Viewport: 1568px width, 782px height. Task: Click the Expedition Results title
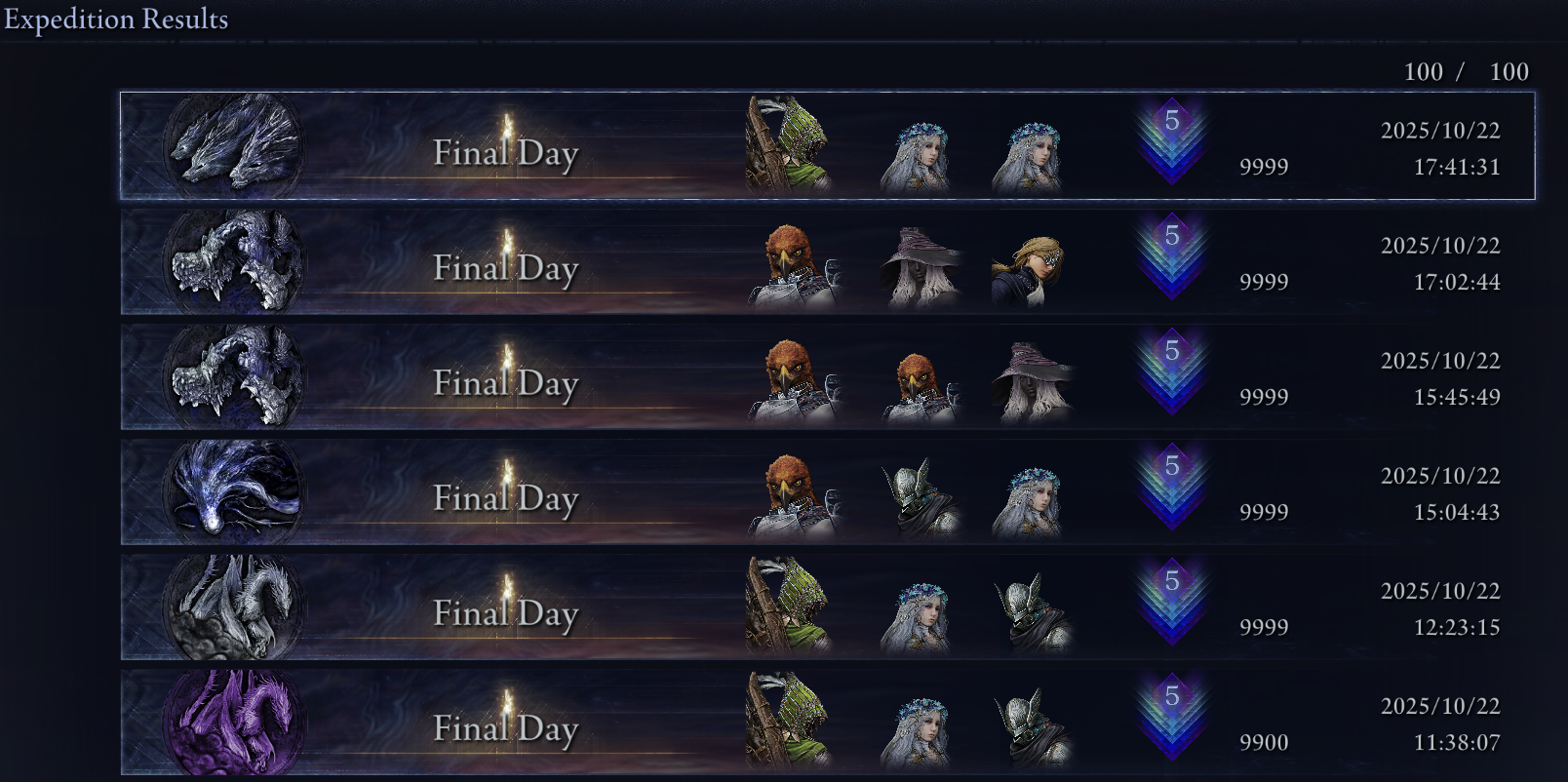116,19
